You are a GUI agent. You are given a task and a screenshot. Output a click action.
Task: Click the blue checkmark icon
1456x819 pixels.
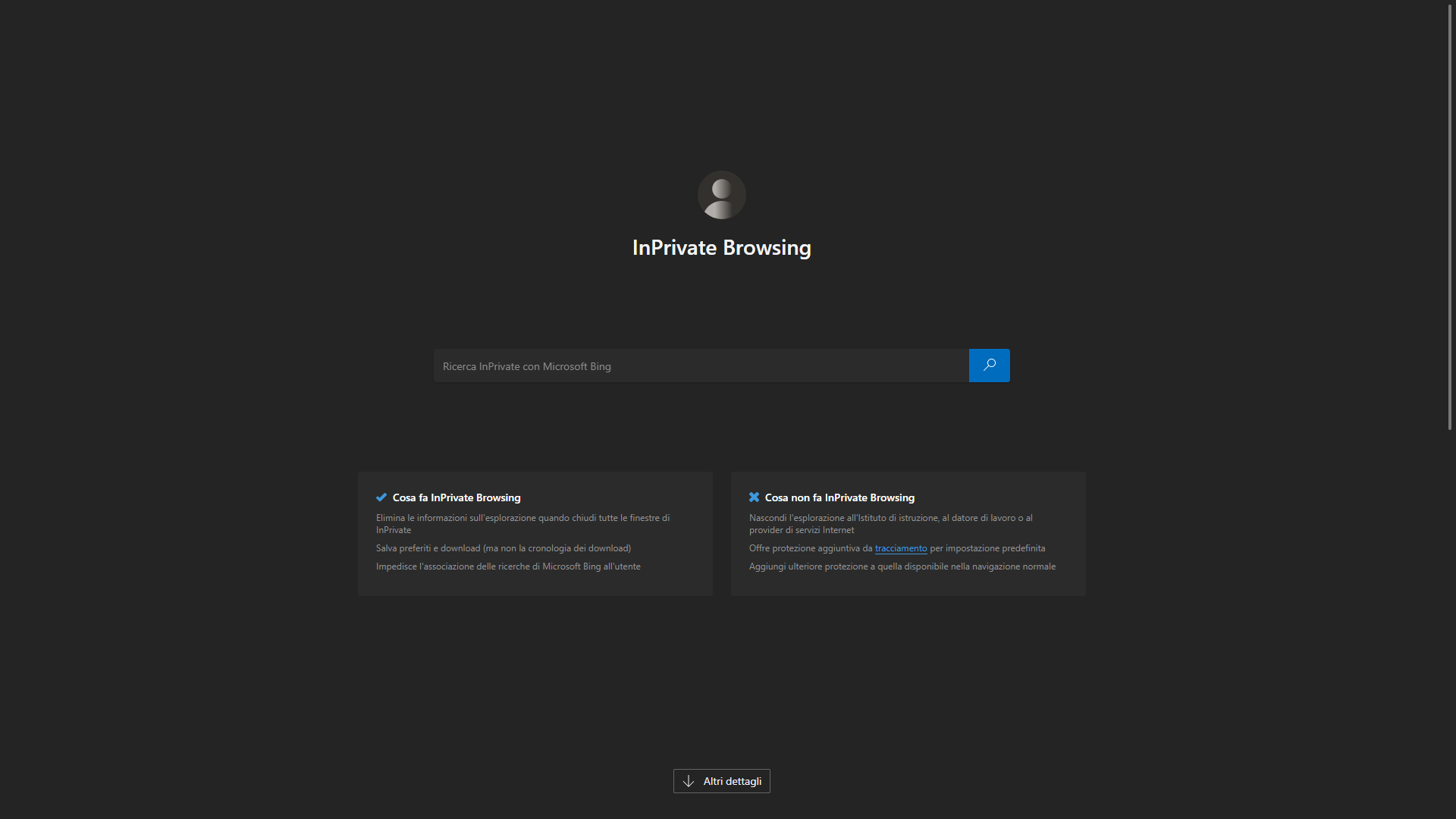(381, 497)
